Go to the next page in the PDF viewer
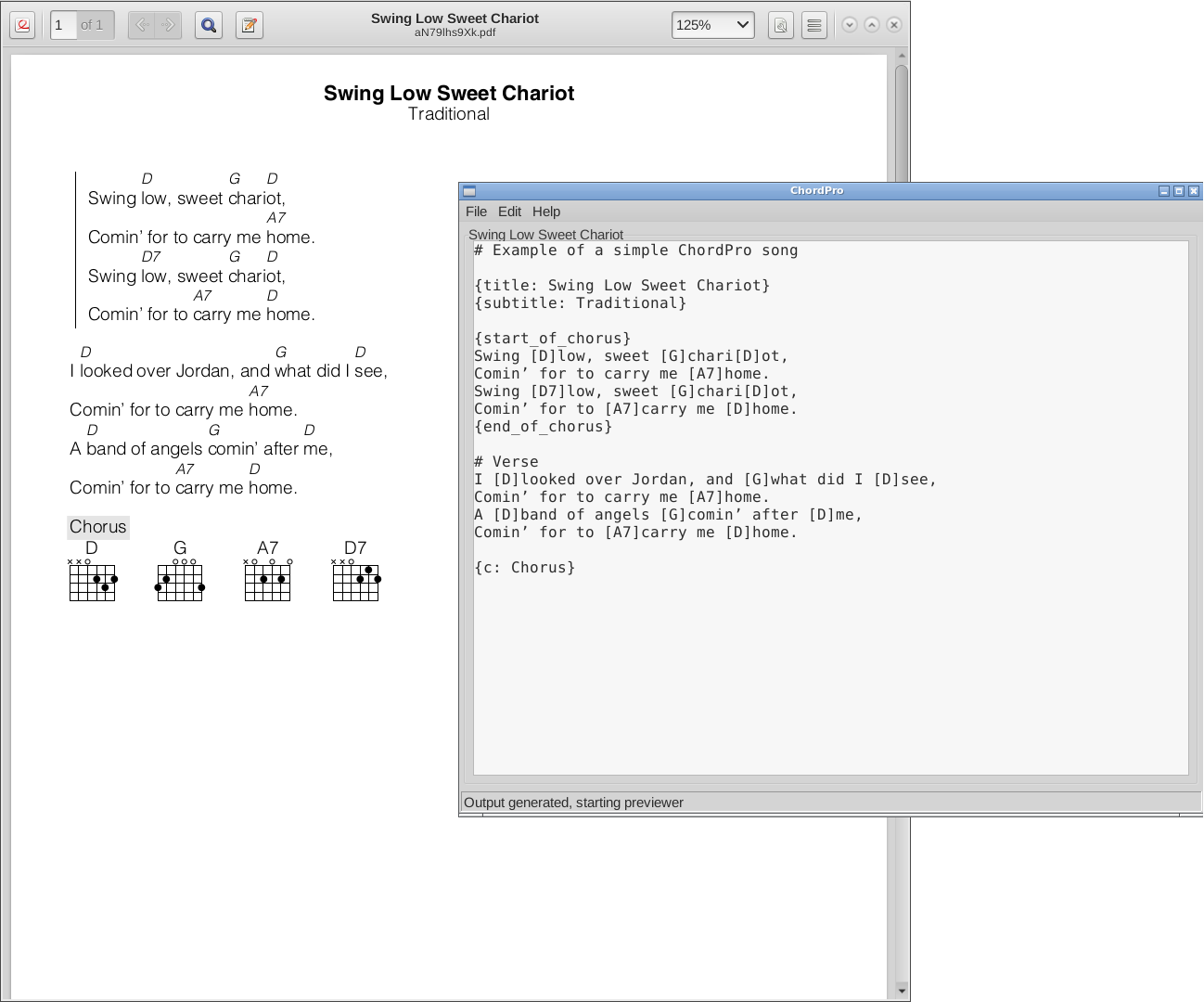This screenshot has height=1002, width=1204. click(x=168, y=25)
